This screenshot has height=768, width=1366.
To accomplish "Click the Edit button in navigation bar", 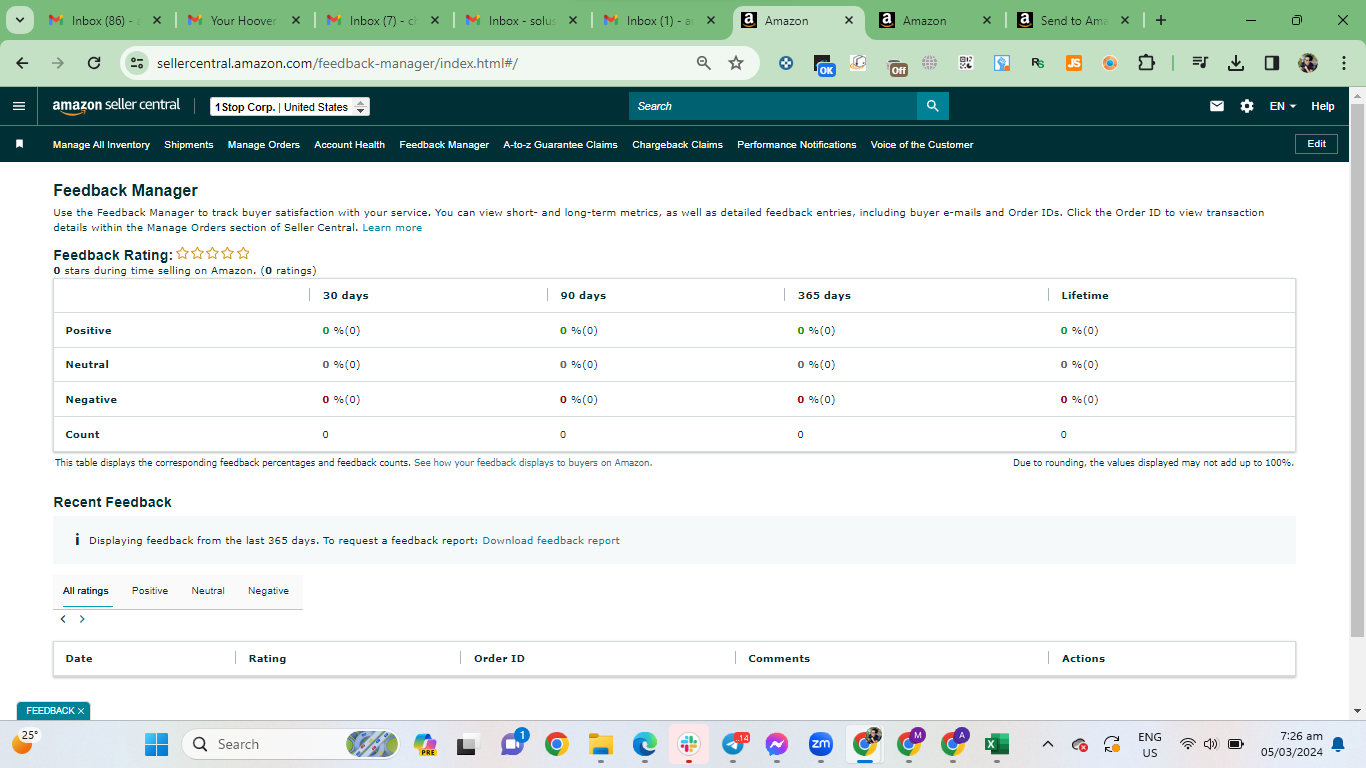I will pos(1316,144).
